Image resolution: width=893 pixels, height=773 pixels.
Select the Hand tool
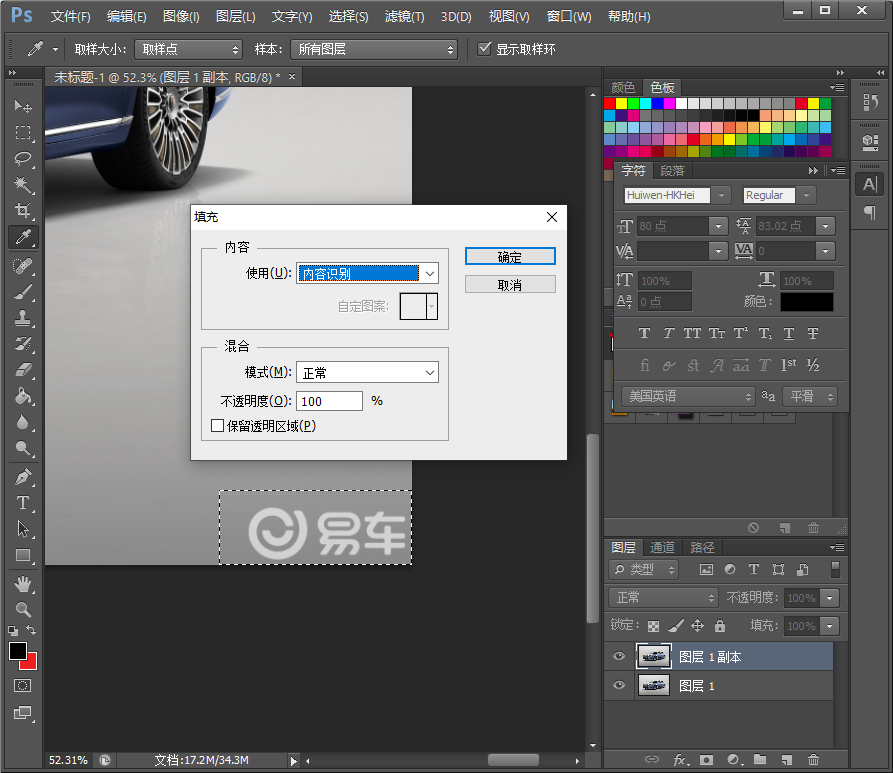[x=23, y=583]
